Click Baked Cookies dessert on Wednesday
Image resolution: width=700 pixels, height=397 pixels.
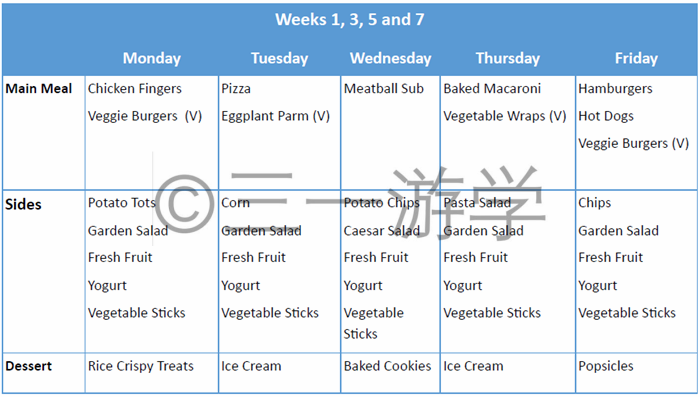coord(388,366)
